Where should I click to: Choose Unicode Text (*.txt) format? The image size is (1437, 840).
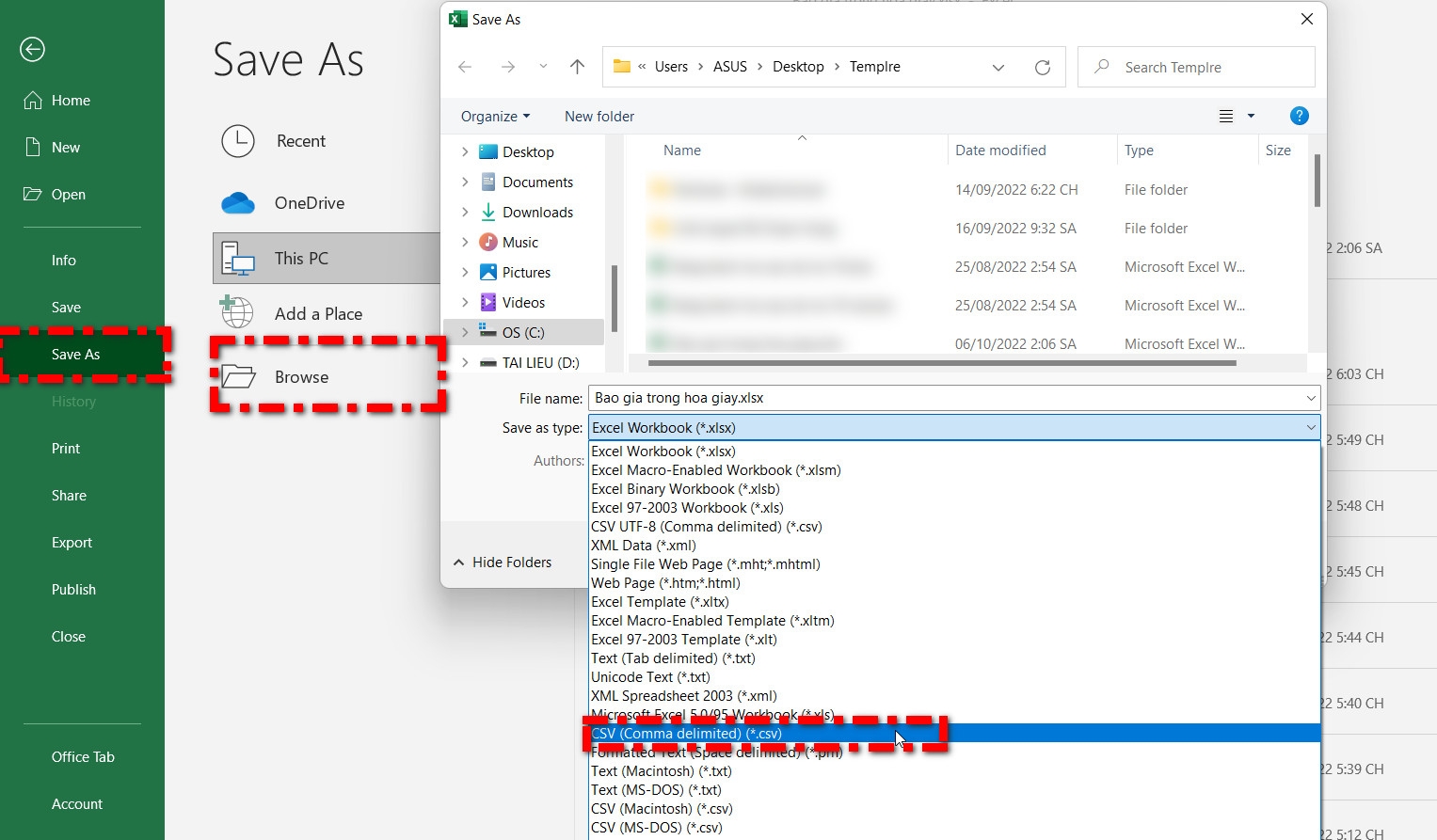954,677
